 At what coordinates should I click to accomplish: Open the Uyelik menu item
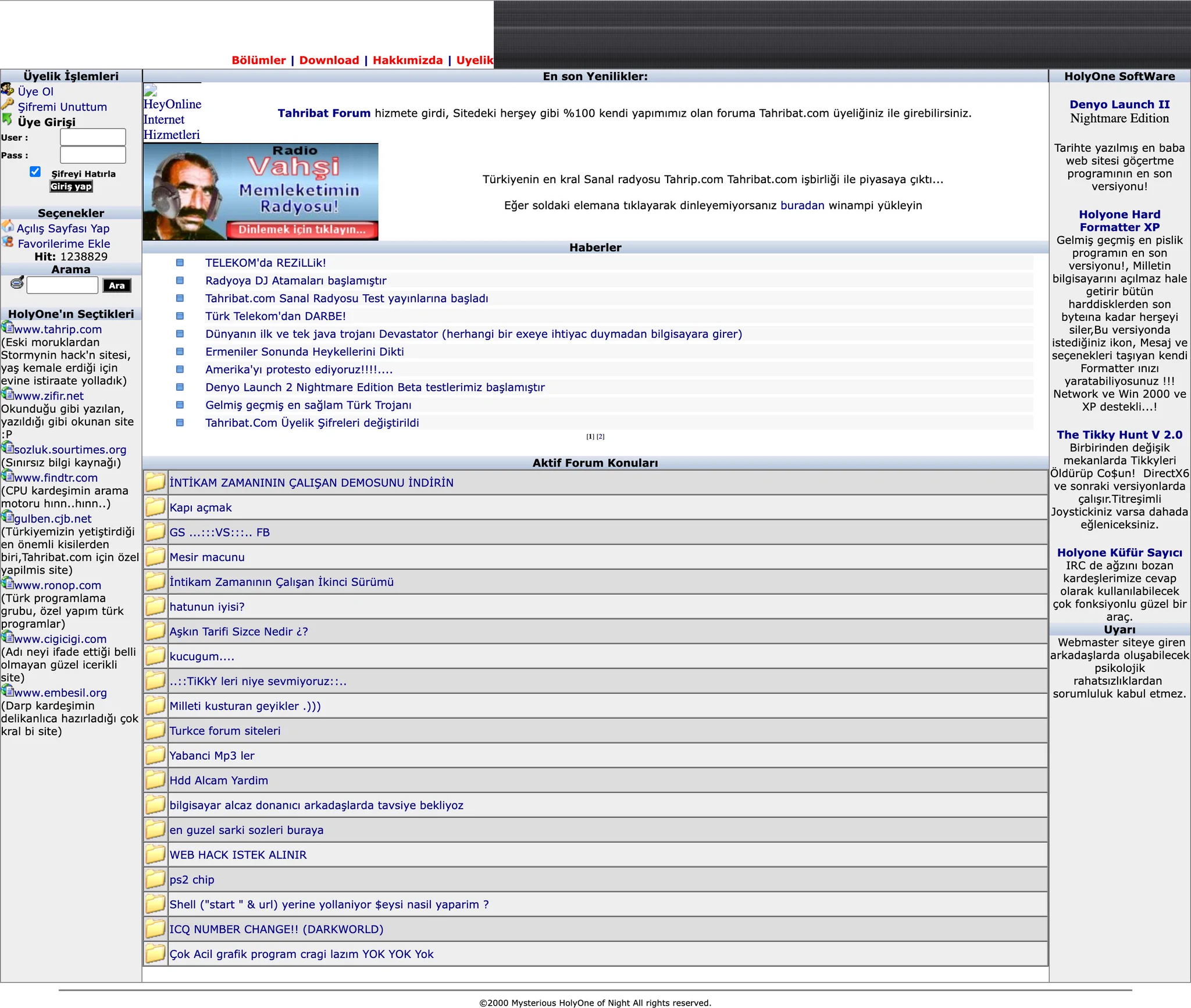pyautogui.click(x=475, y=60)
